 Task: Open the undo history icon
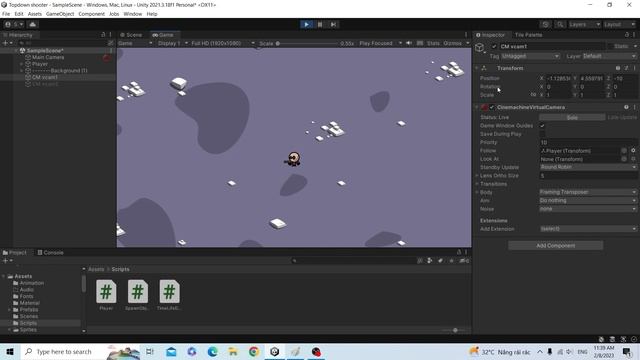click(545, 24)
